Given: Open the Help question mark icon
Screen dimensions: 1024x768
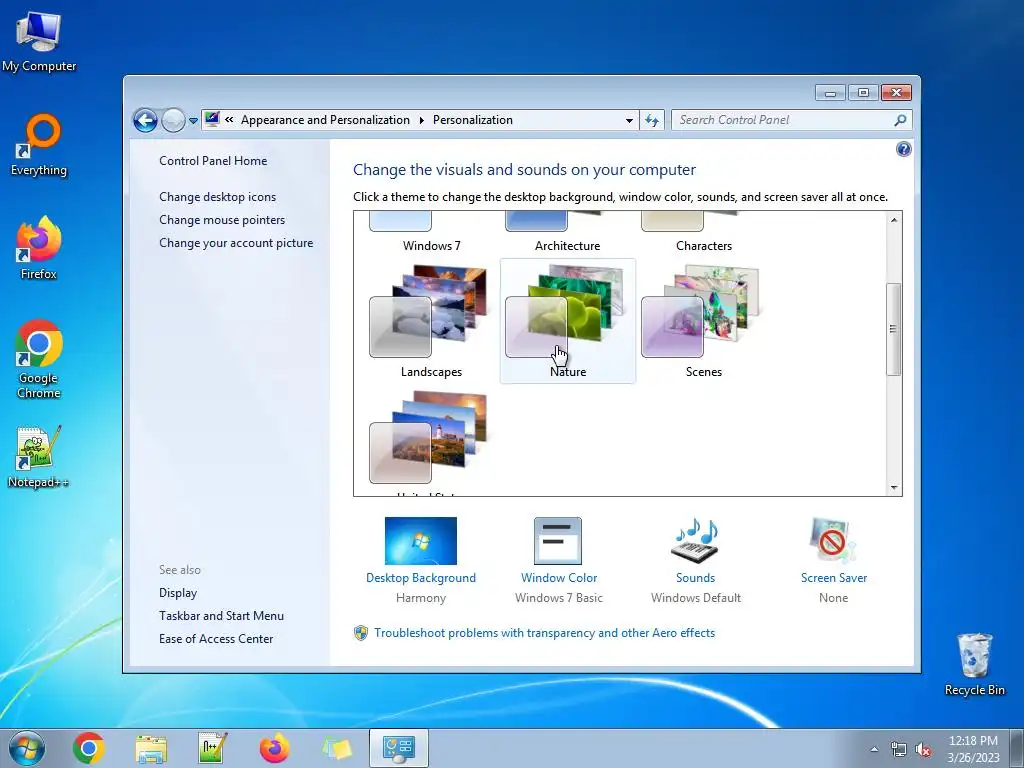Looking at the screenshot, I should coord(903,150).
